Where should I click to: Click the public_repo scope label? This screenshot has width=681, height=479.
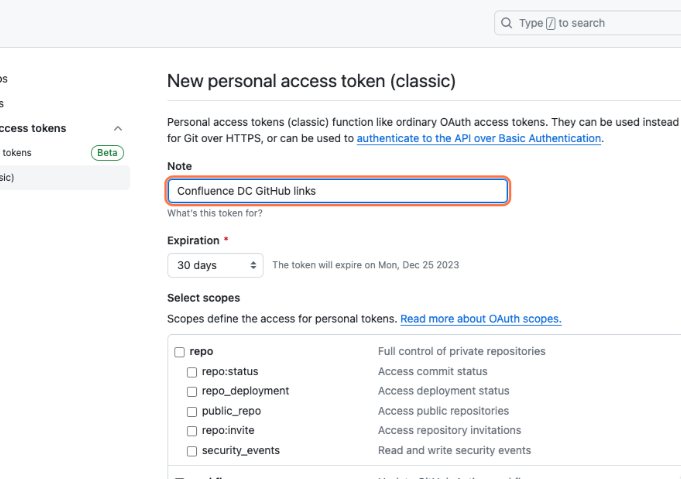coord(231,411)
